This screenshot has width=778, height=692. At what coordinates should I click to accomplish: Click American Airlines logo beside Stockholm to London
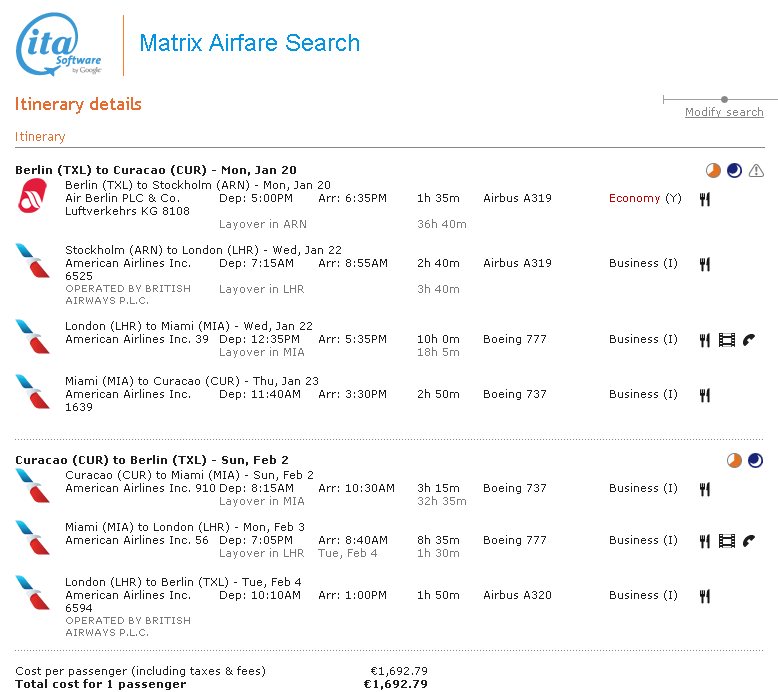click(x=33, y=260)
